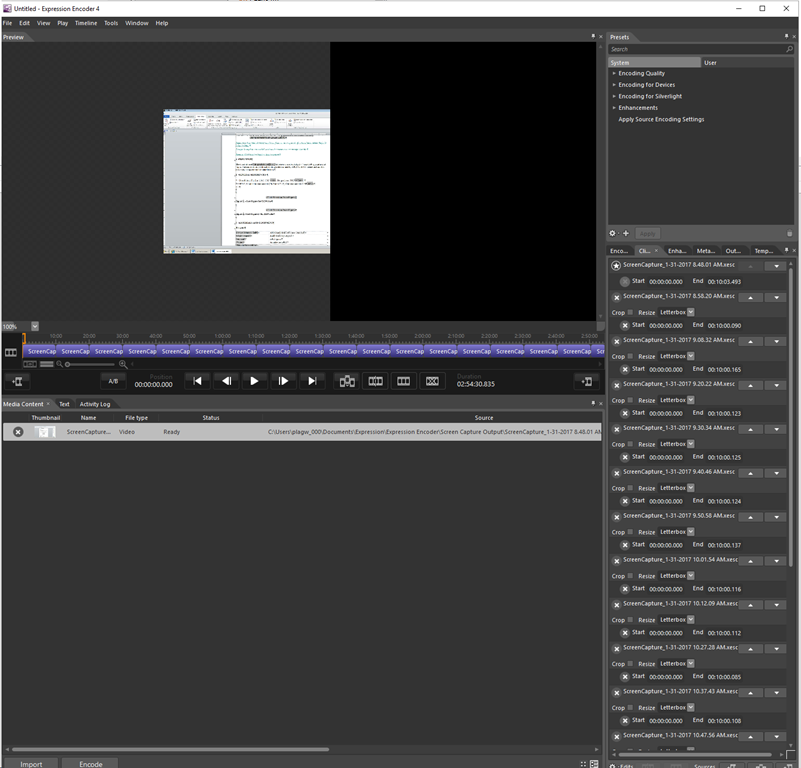This screenshot has height=768, width=801.
Task: Open the Timeline menu
Action: [86, 23]
